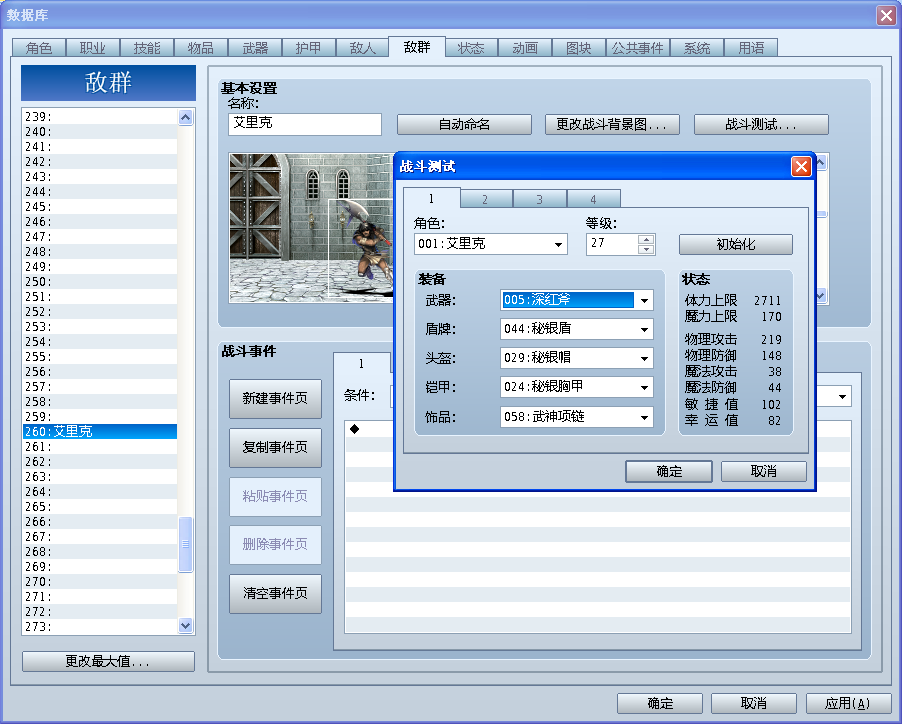902x724 pixels.
Task: Switch to party member tab 4
Action: (593, 199)
